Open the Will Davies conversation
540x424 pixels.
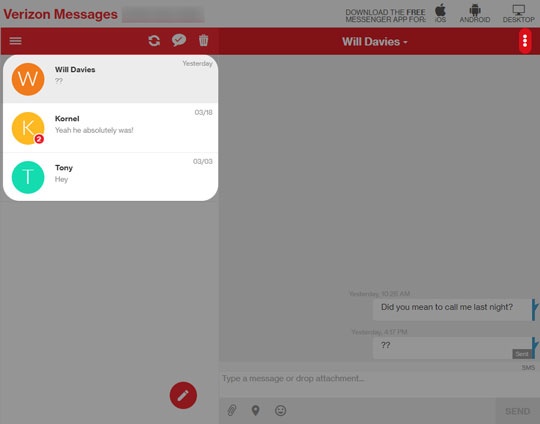click(110, 79)
